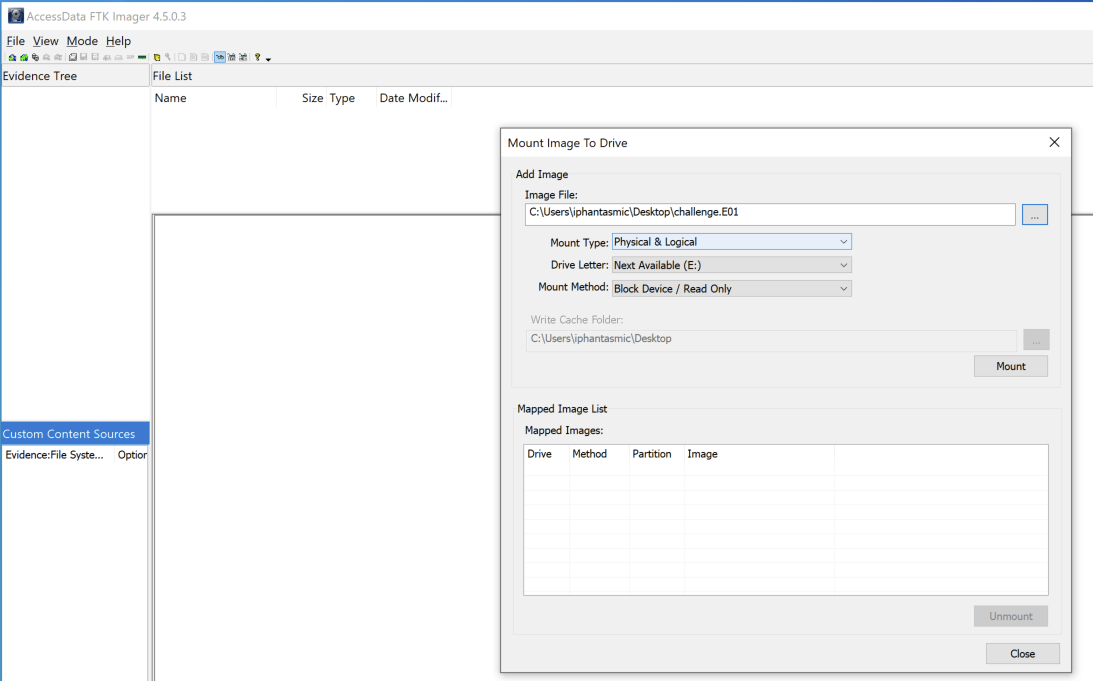
Task: Open the Mode menu
Action: (x=82, y=41)
